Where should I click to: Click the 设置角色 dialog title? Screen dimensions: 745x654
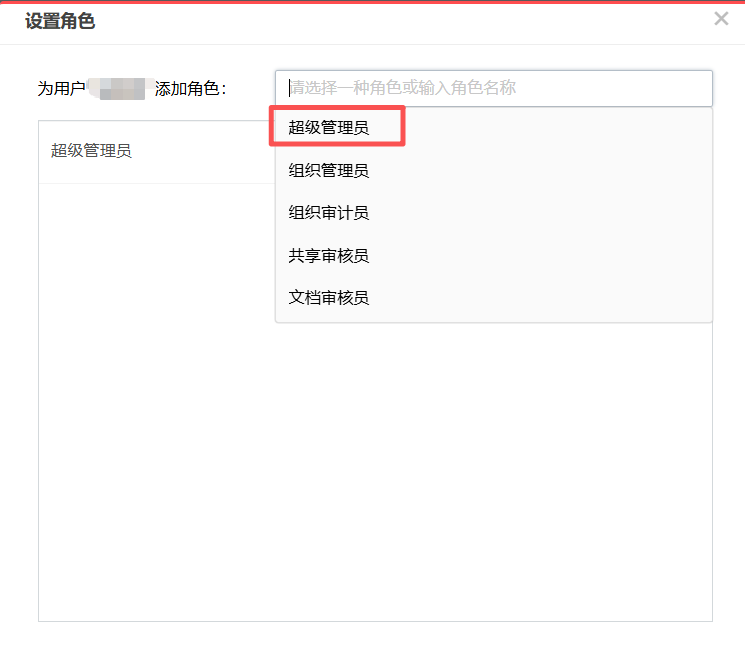(60, 21)
